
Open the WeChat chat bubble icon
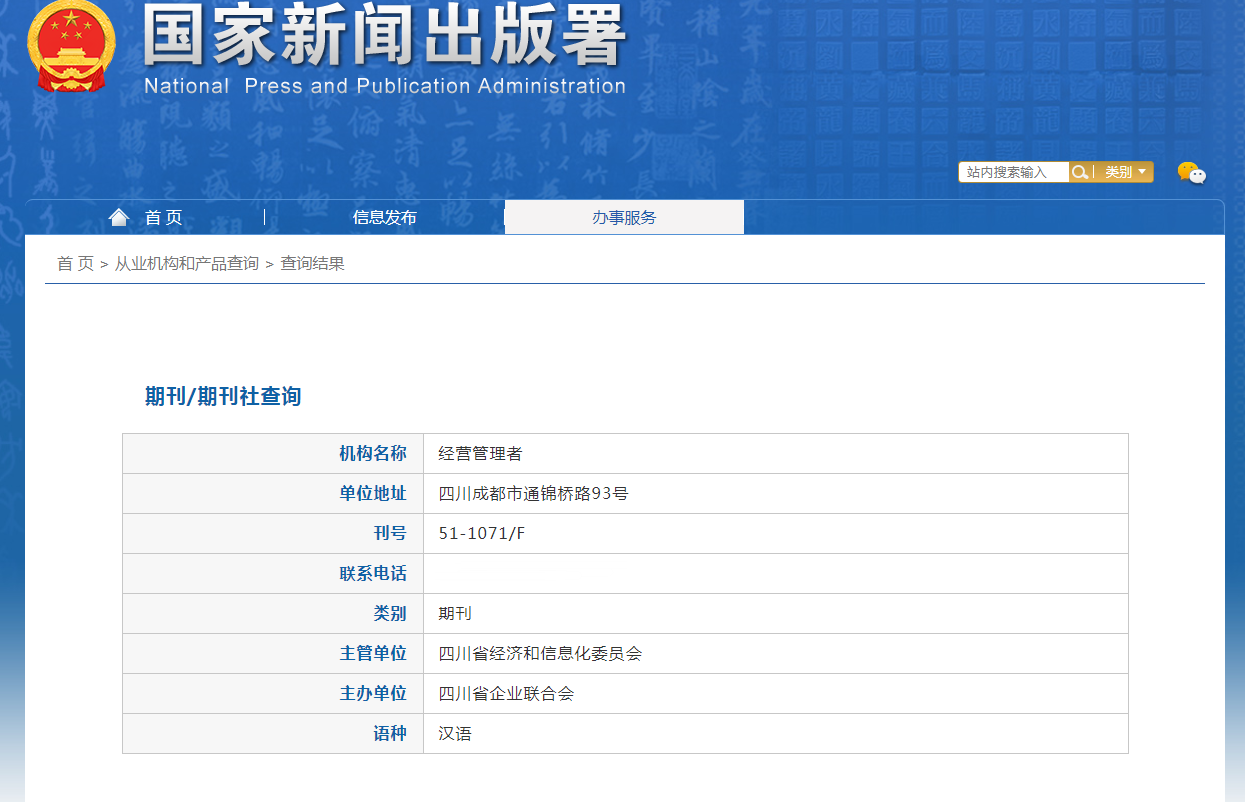(x=1191, y=173)
